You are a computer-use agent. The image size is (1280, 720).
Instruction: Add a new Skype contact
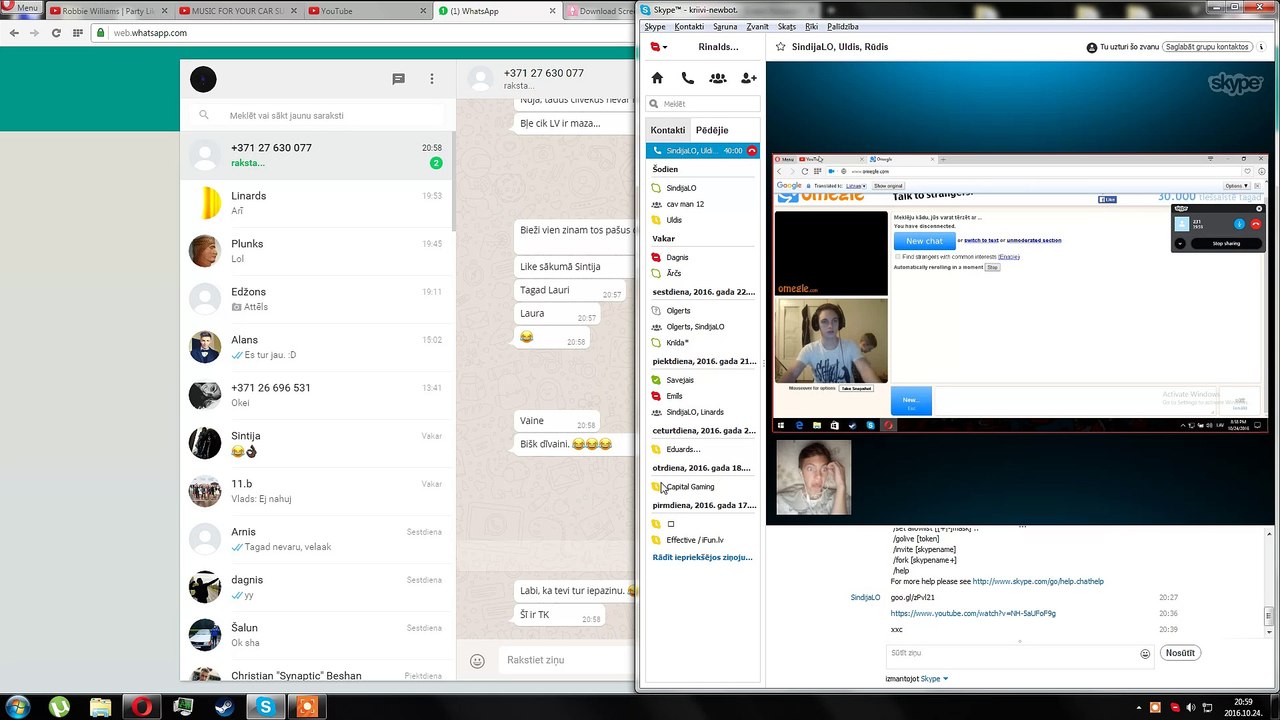(748, 78)
